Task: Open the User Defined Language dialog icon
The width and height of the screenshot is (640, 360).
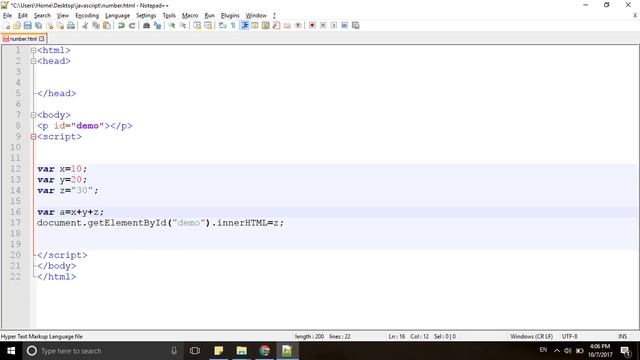Action: [x=255, y=25]
